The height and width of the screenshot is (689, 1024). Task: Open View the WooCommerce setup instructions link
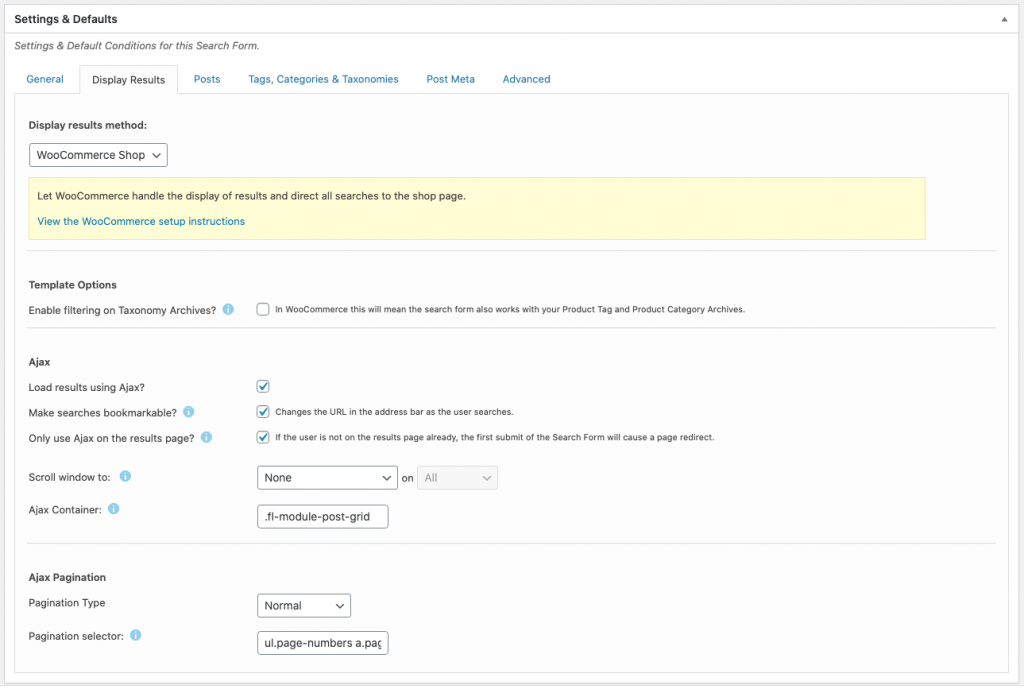pyautogui.click(x=141, y=221)
